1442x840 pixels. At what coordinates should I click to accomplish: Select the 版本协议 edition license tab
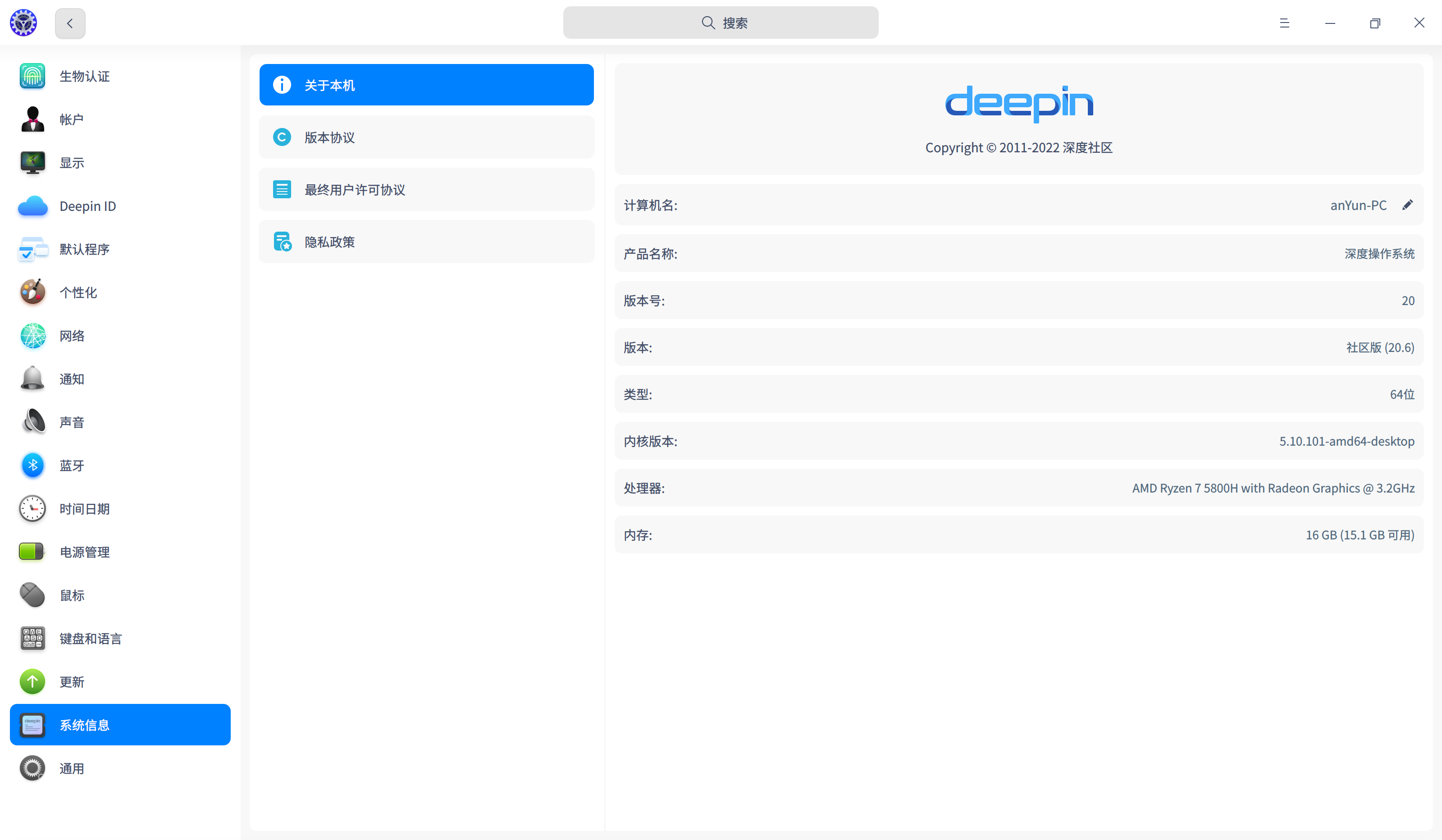coord(426,137)
